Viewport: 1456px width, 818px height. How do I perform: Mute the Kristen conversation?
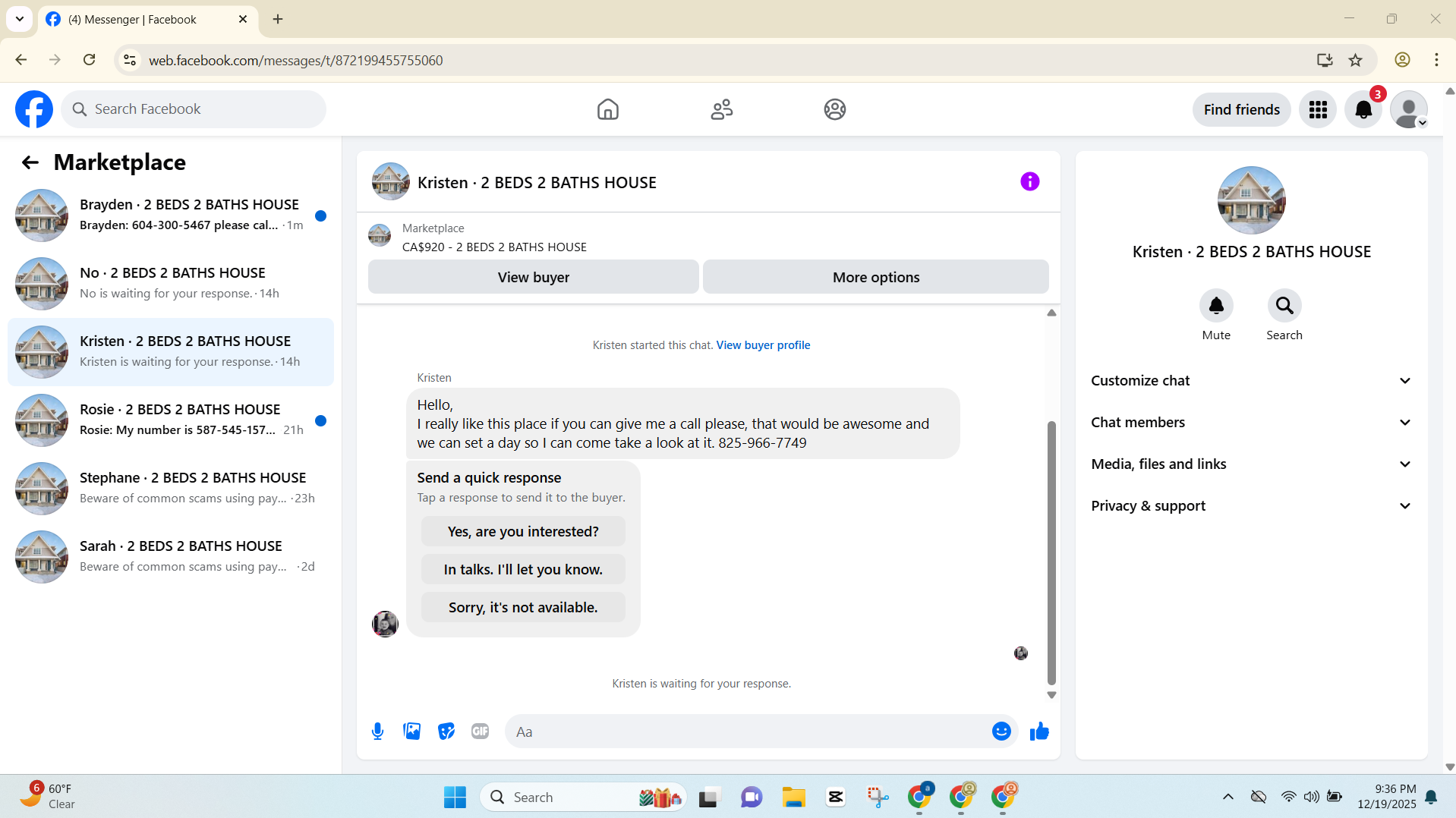tap(1216, 306)
